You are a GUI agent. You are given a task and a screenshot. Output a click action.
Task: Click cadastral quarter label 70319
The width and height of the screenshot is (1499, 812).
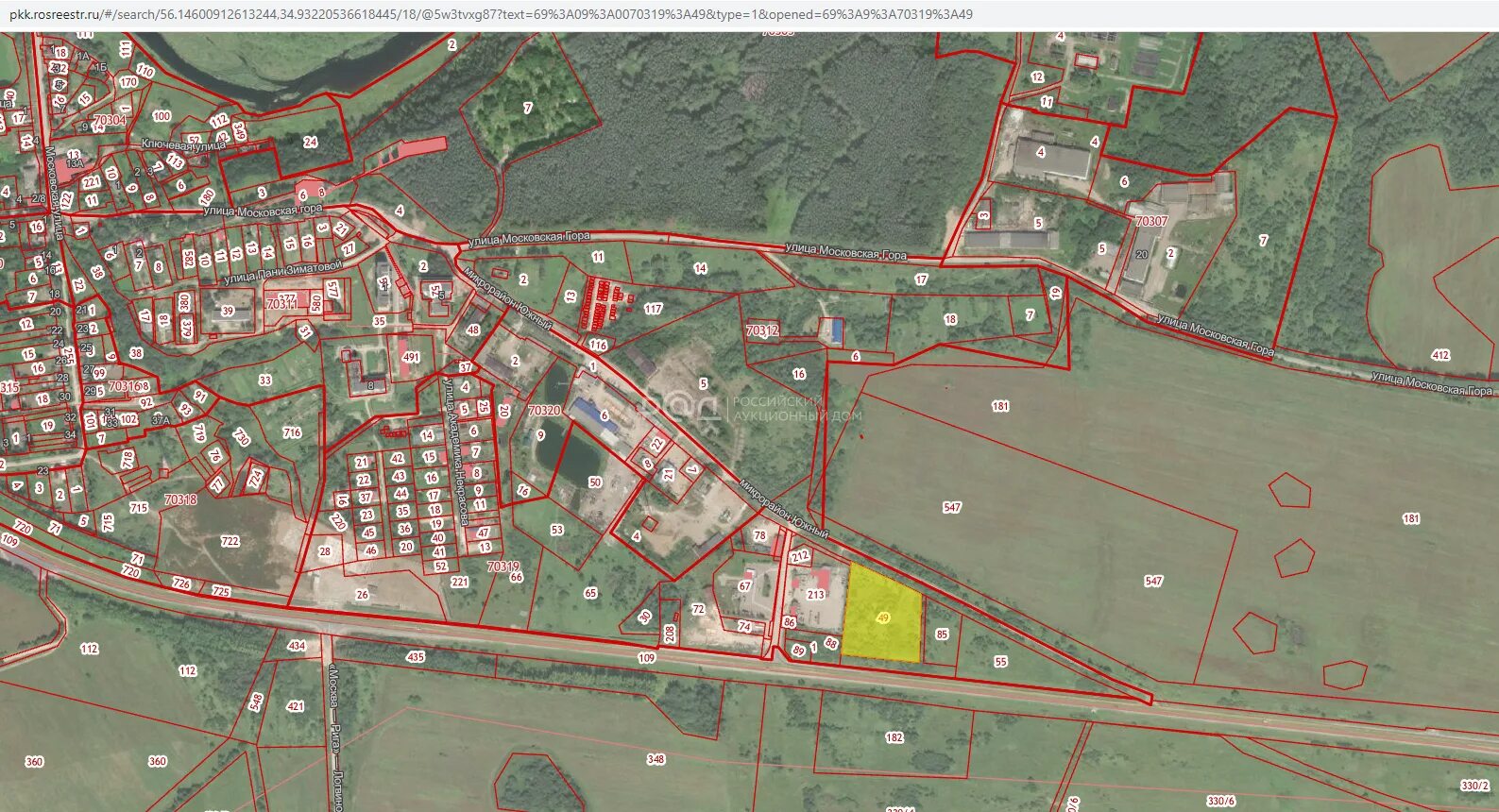[503, 567]
